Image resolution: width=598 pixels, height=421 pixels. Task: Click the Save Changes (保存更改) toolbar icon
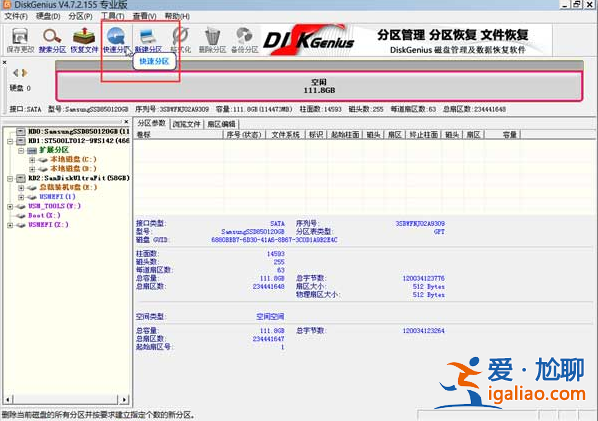(x=20, y=40)
